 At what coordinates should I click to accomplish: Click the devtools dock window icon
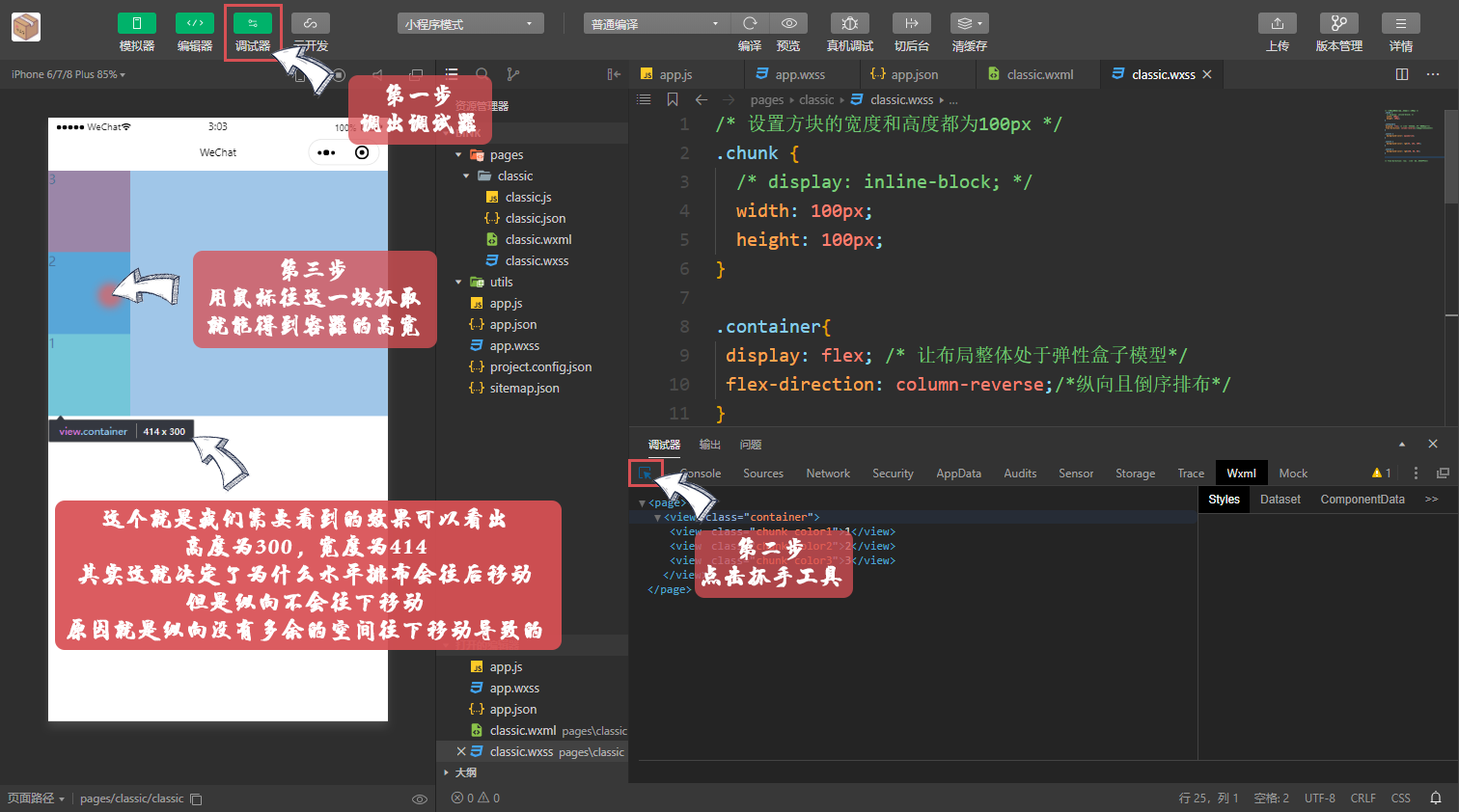pyautogui.click(x=1443, y=473)
